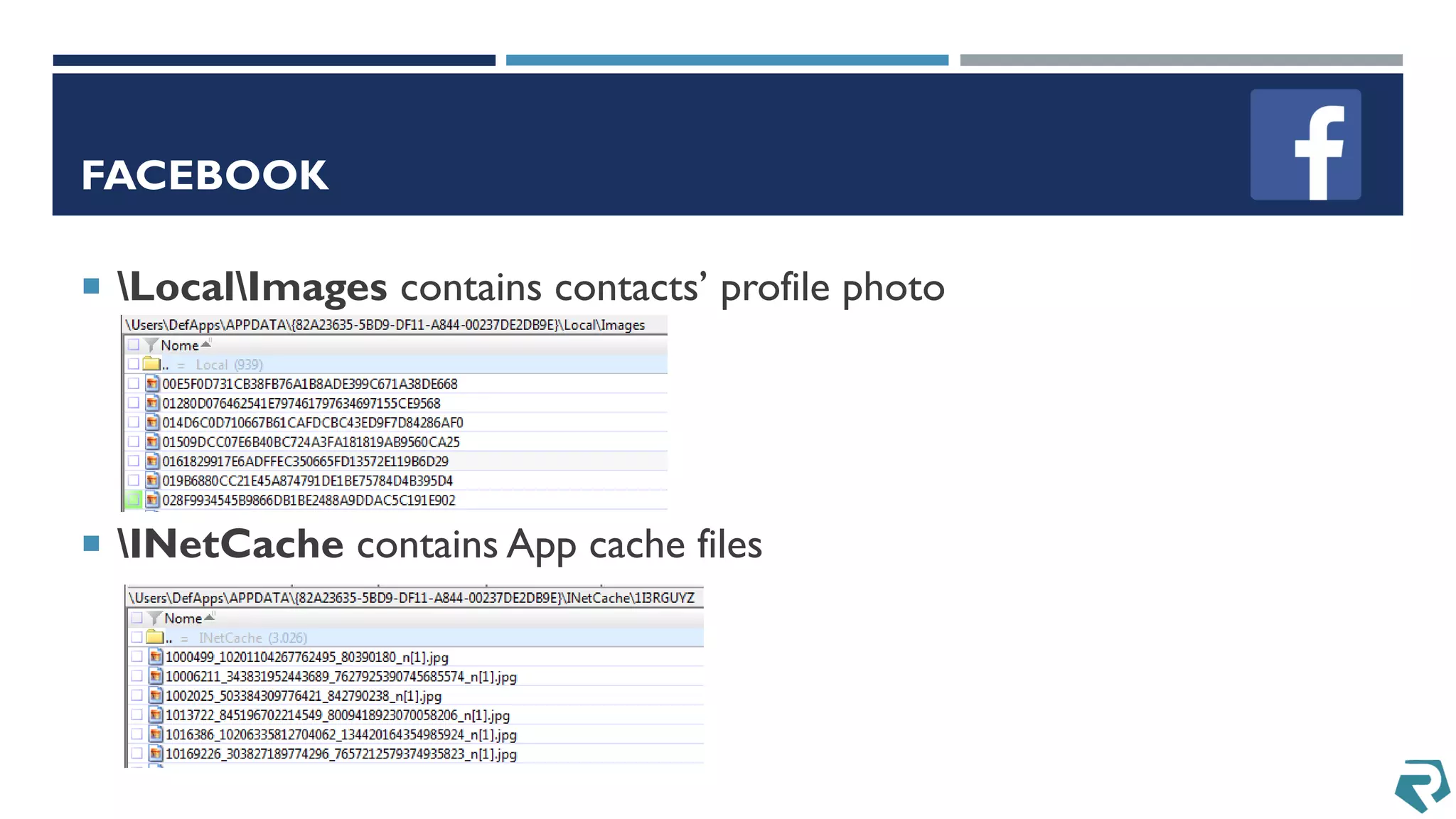Click the image icon of file 014D6C0D710667B61CAFDCBC43ED9F7D84286AF0
Image resolution: width=1456 pixels, height=819 pixels.
[x=152, y=422]
